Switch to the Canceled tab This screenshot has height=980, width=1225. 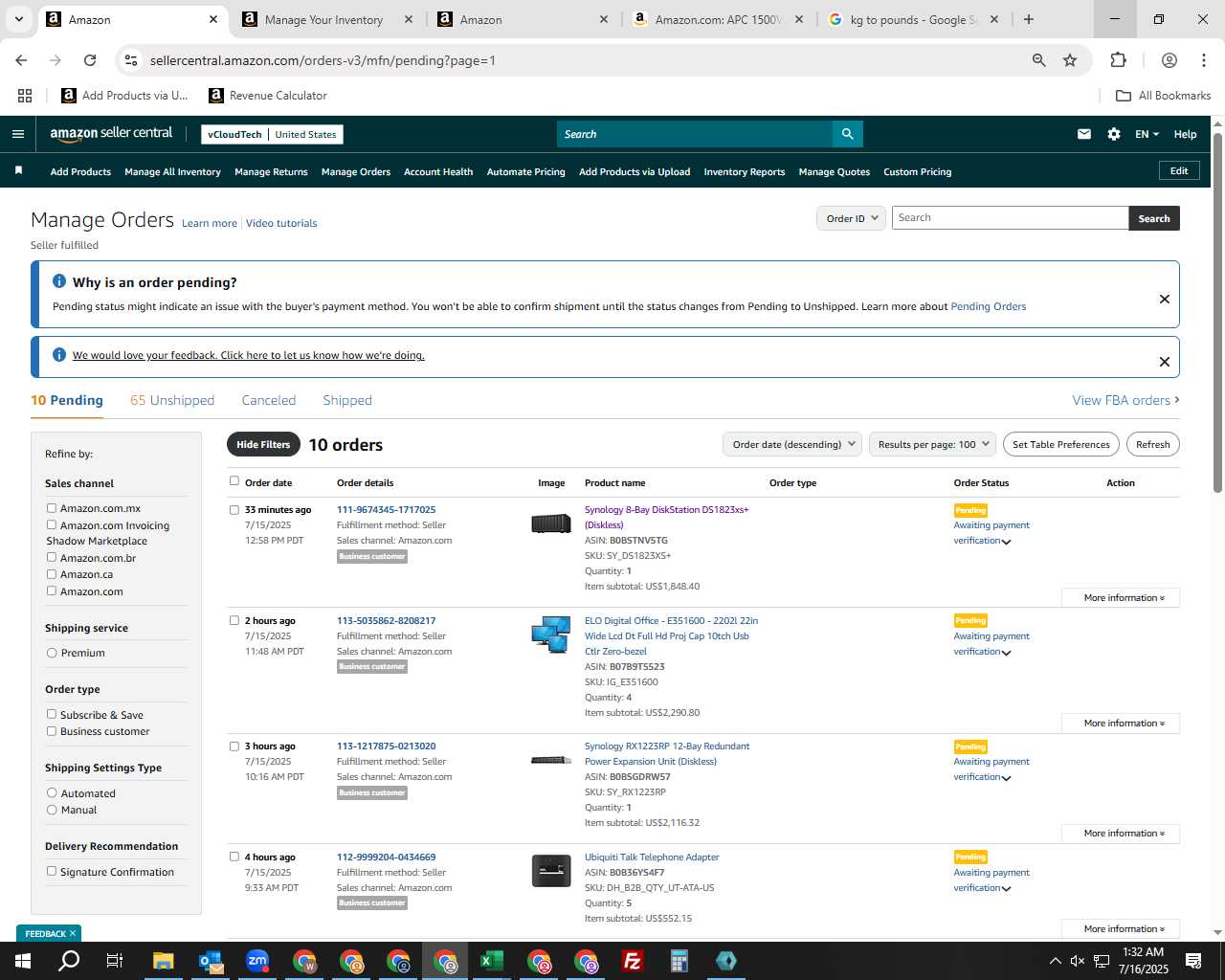pos(269,400)
